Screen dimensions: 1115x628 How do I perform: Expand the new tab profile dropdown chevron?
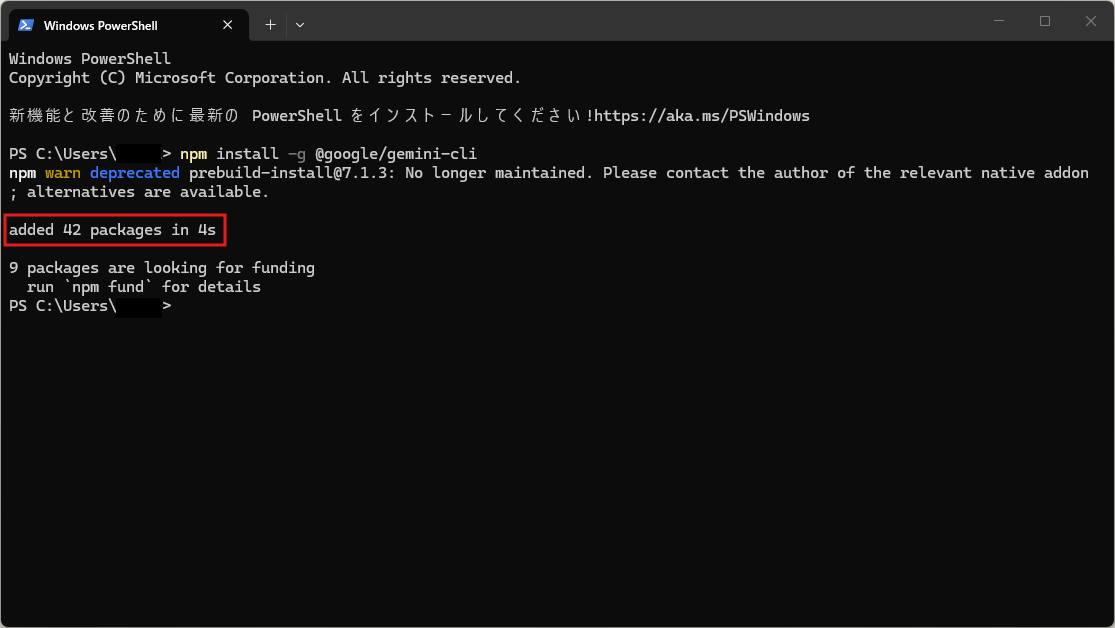[300, 25]
